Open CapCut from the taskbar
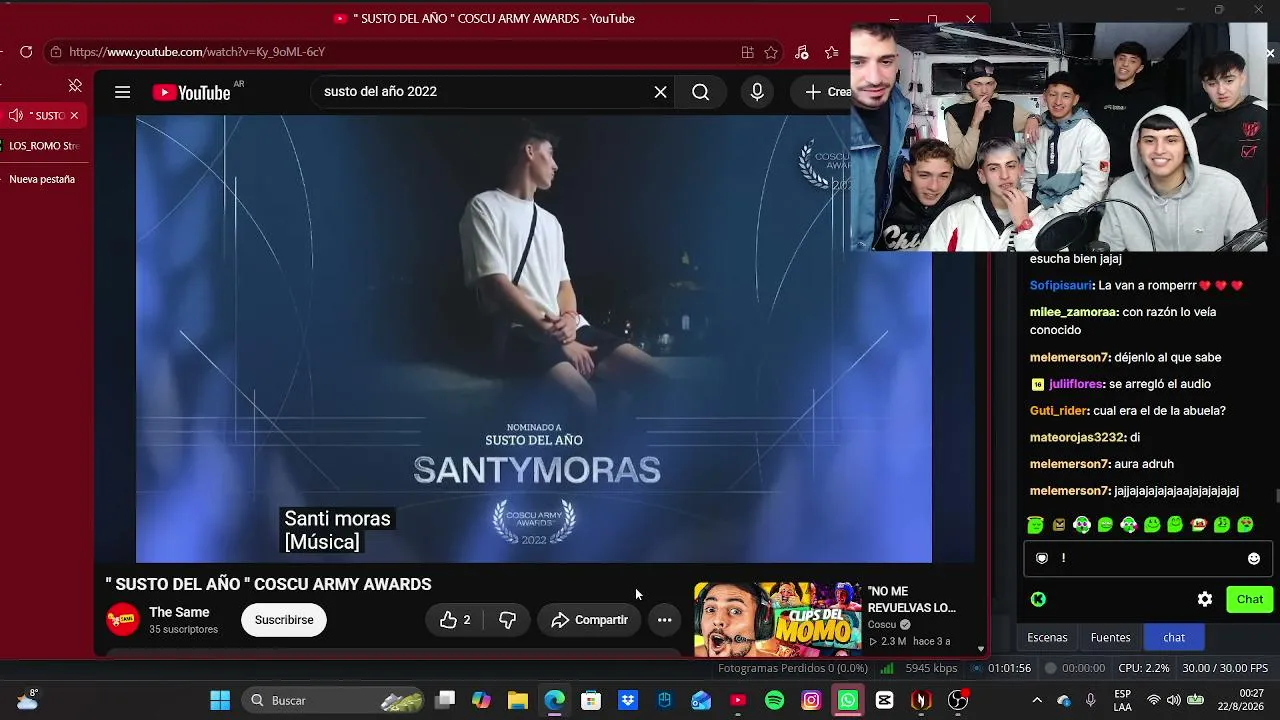Viewport: 1280px width, 720px height. [884, 700]
